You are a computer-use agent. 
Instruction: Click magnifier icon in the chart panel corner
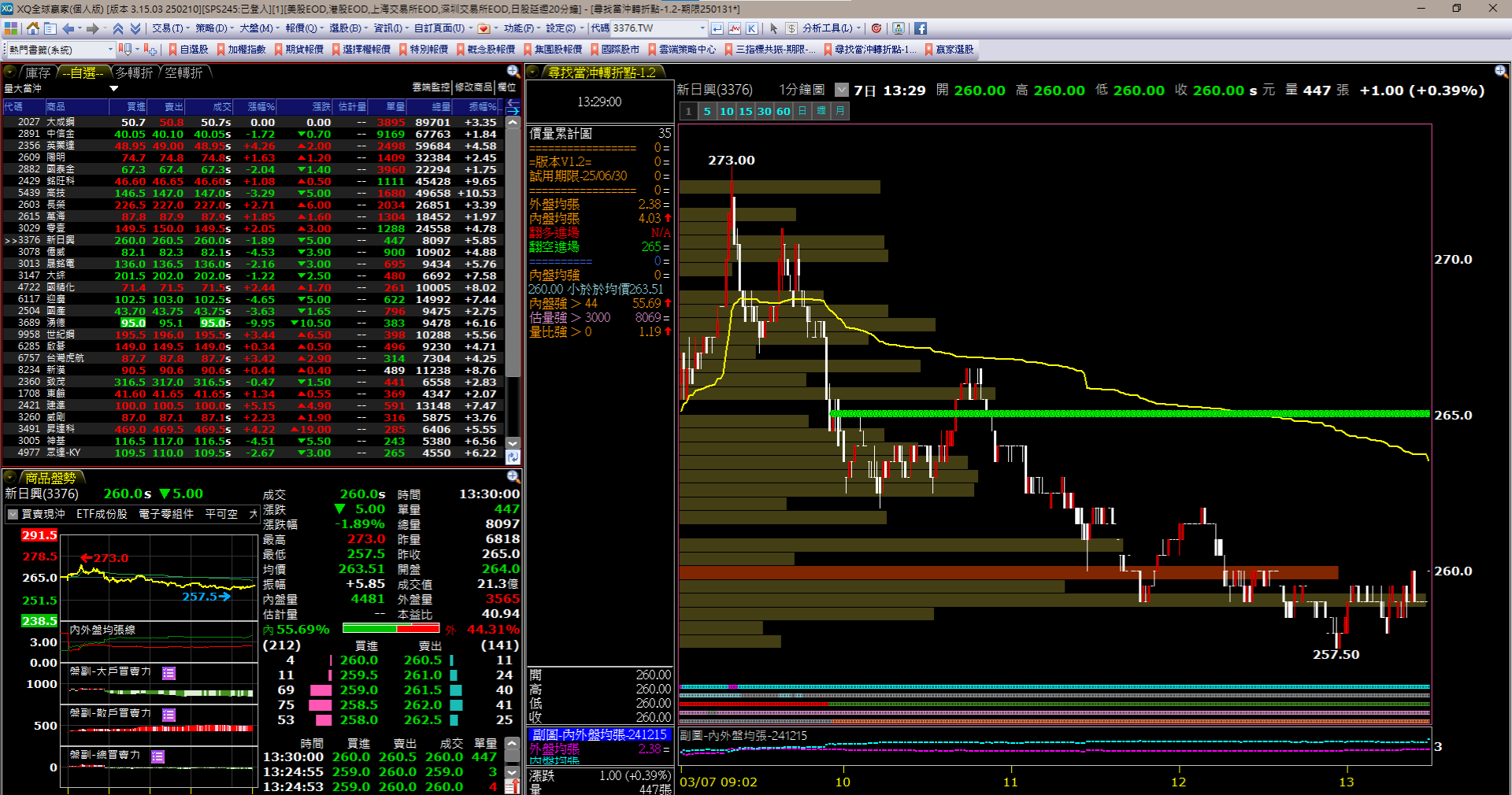point(1500,72)
